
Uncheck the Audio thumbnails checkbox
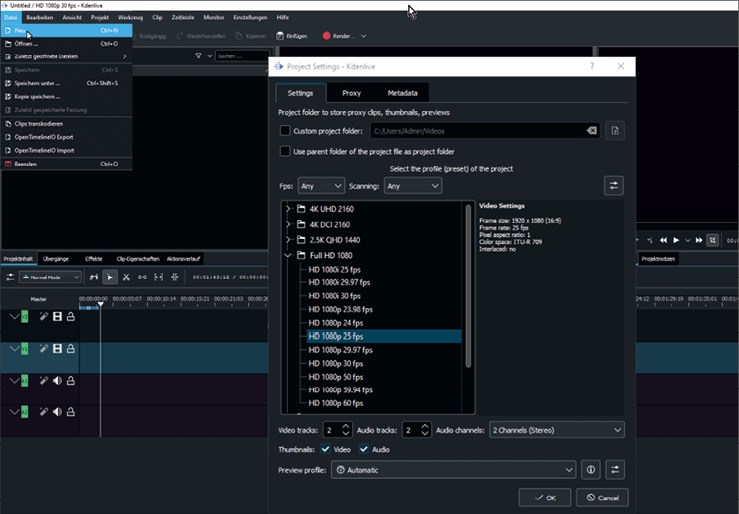point(365,449)
